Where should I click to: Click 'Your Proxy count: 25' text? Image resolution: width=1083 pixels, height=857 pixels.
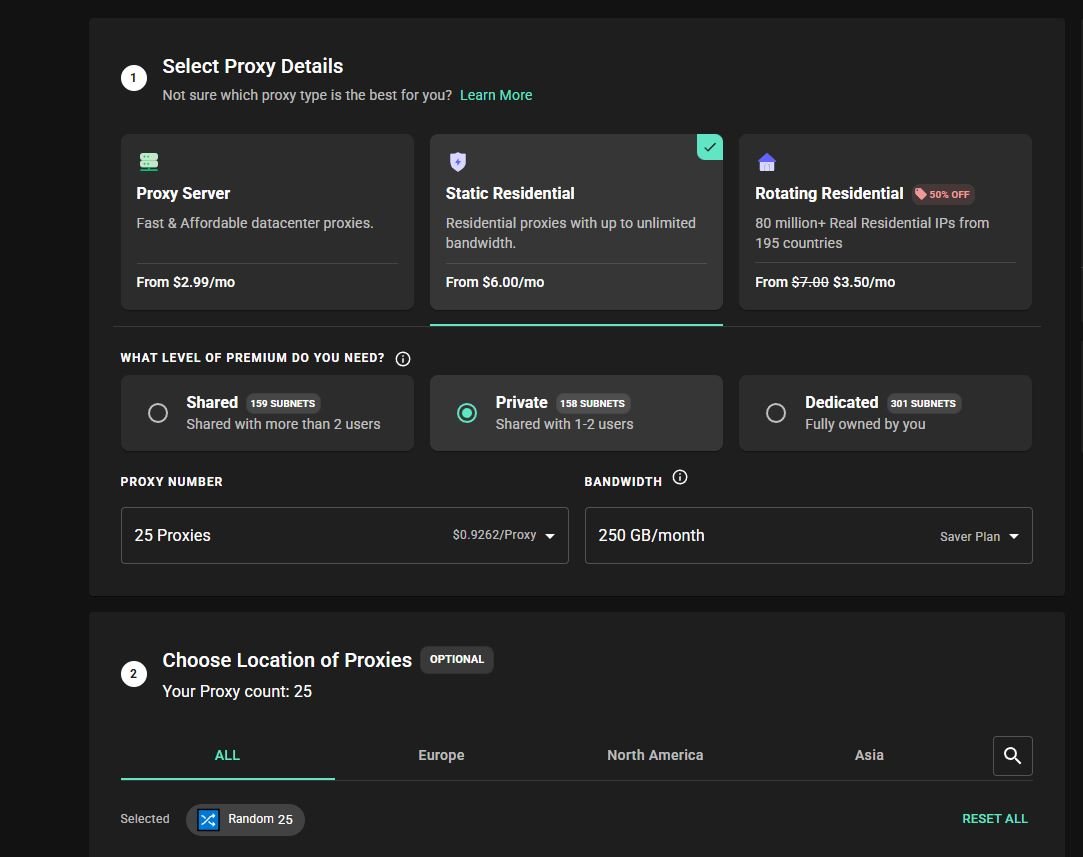click(237, 691)
